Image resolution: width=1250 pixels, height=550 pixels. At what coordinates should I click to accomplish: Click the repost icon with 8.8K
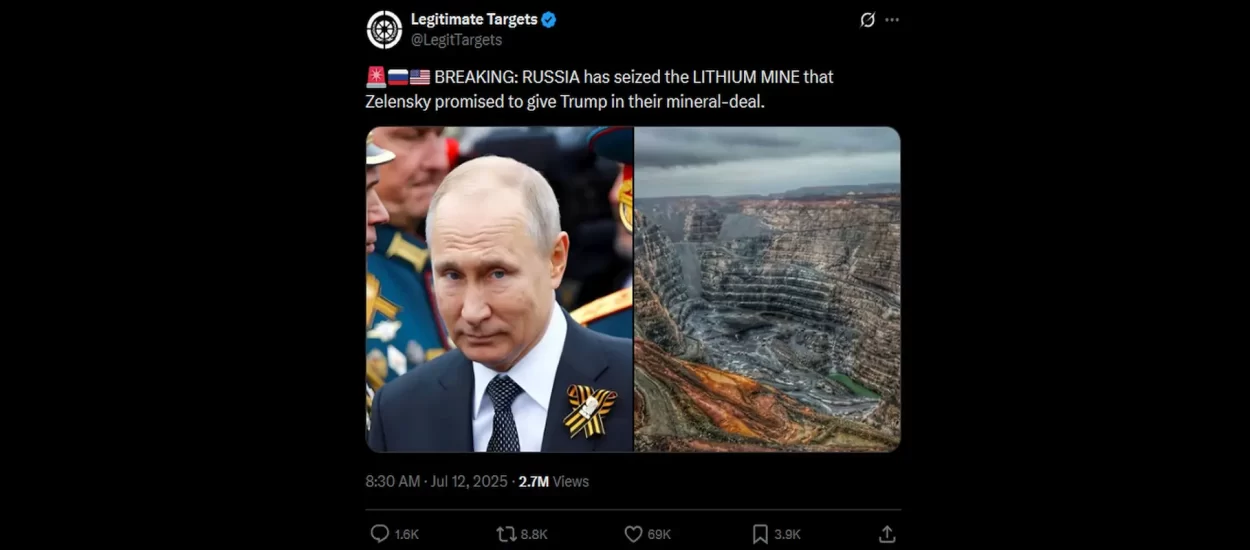[506, 534]
